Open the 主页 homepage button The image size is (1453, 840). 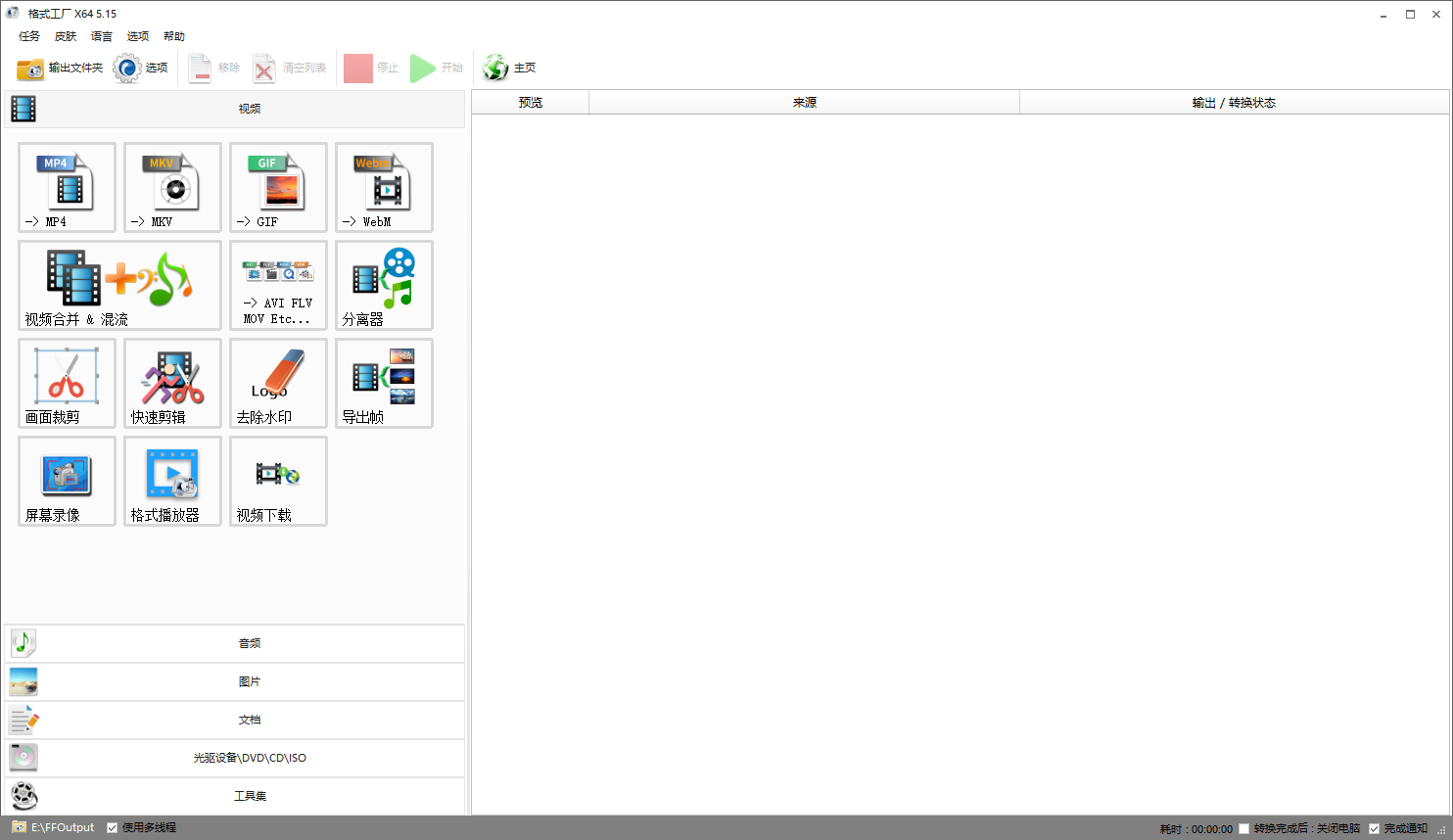click(509, 68)
